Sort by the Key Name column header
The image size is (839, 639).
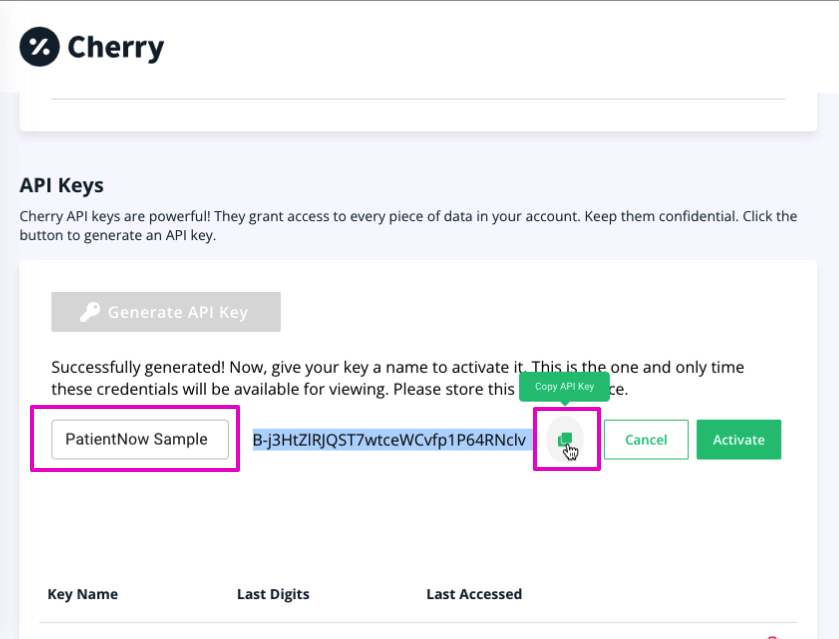pos(83,594)
